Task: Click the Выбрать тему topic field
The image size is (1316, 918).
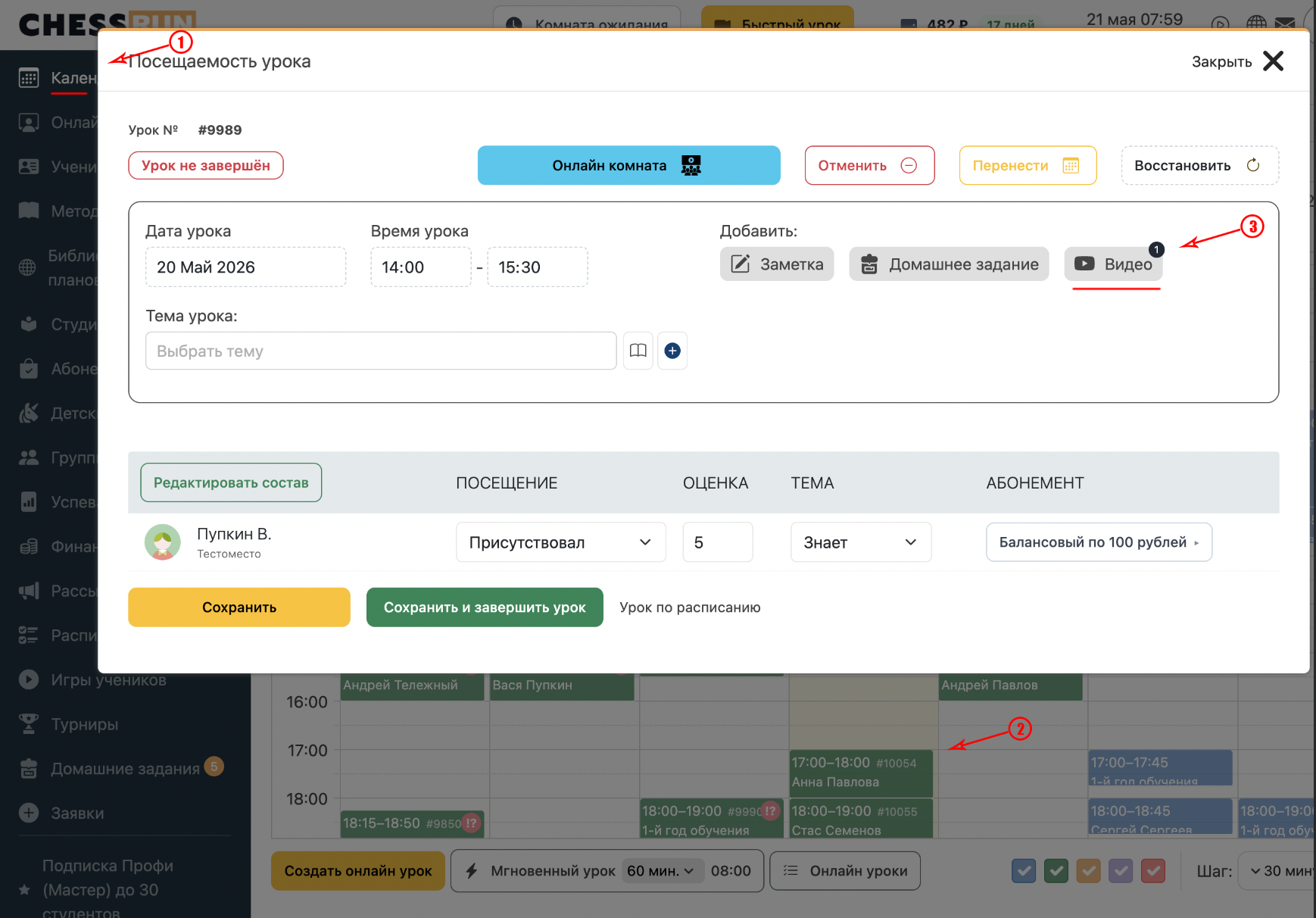Action: (x=381, y=351)
